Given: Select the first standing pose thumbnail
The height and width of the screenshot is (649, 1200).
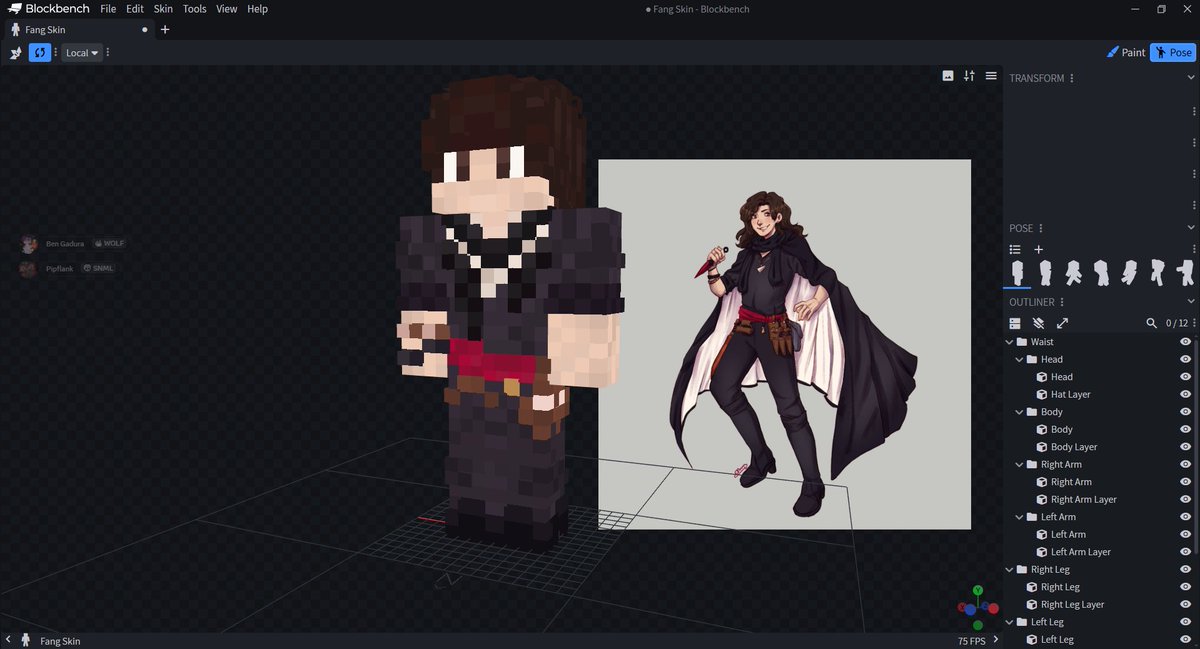Looking at the screenshot, I should coord(1017,272).
